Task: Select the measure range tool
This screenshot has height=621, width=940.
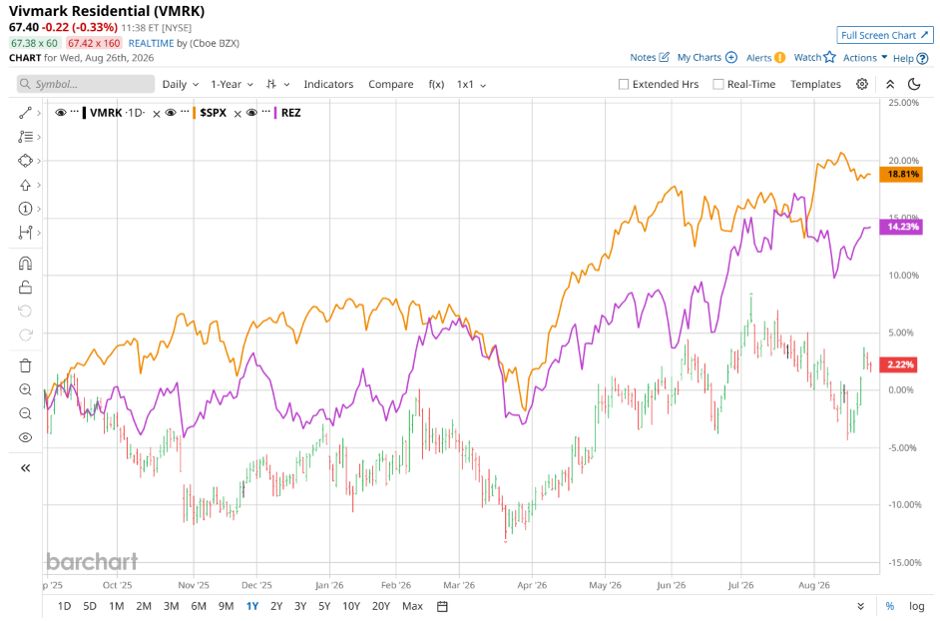Action: [25, 233]
